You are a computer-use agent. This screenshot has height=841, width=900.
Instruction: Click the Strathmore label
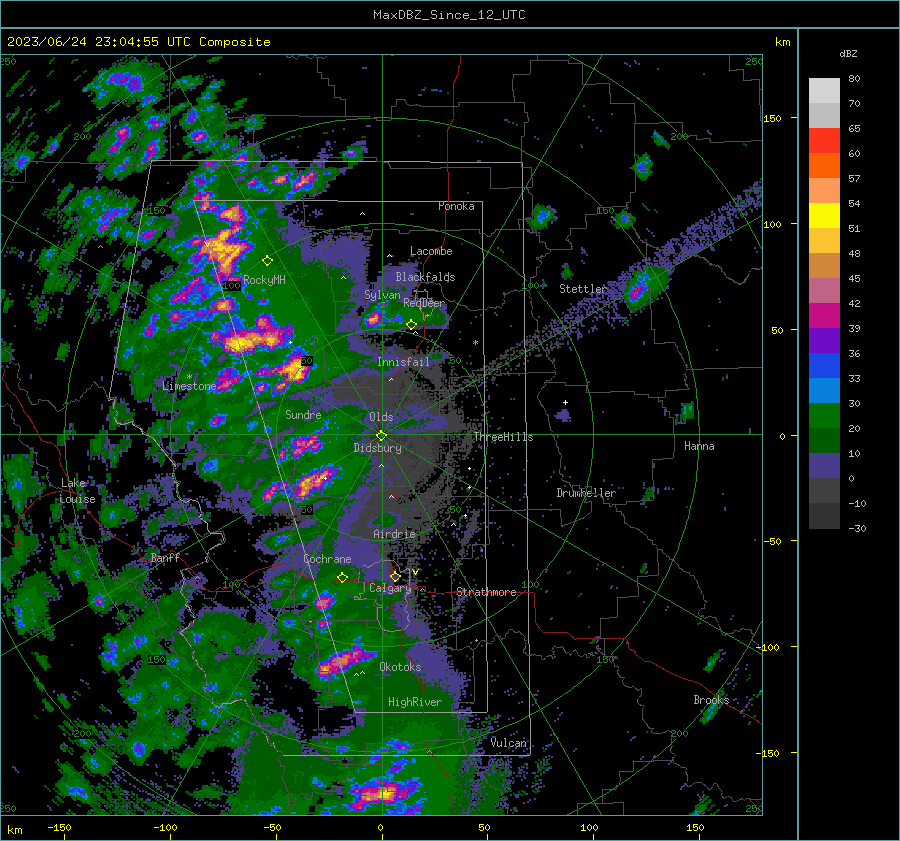pos(486,592)
